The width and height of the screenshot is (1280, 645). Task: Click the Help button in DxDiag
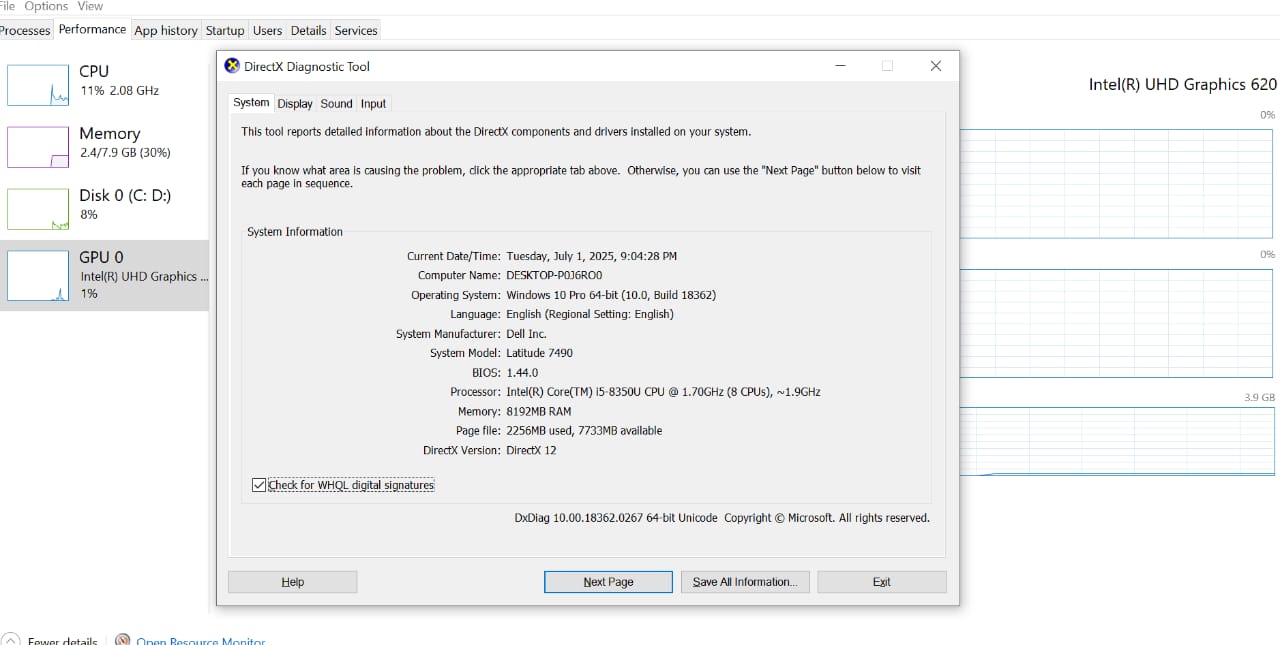293,582
